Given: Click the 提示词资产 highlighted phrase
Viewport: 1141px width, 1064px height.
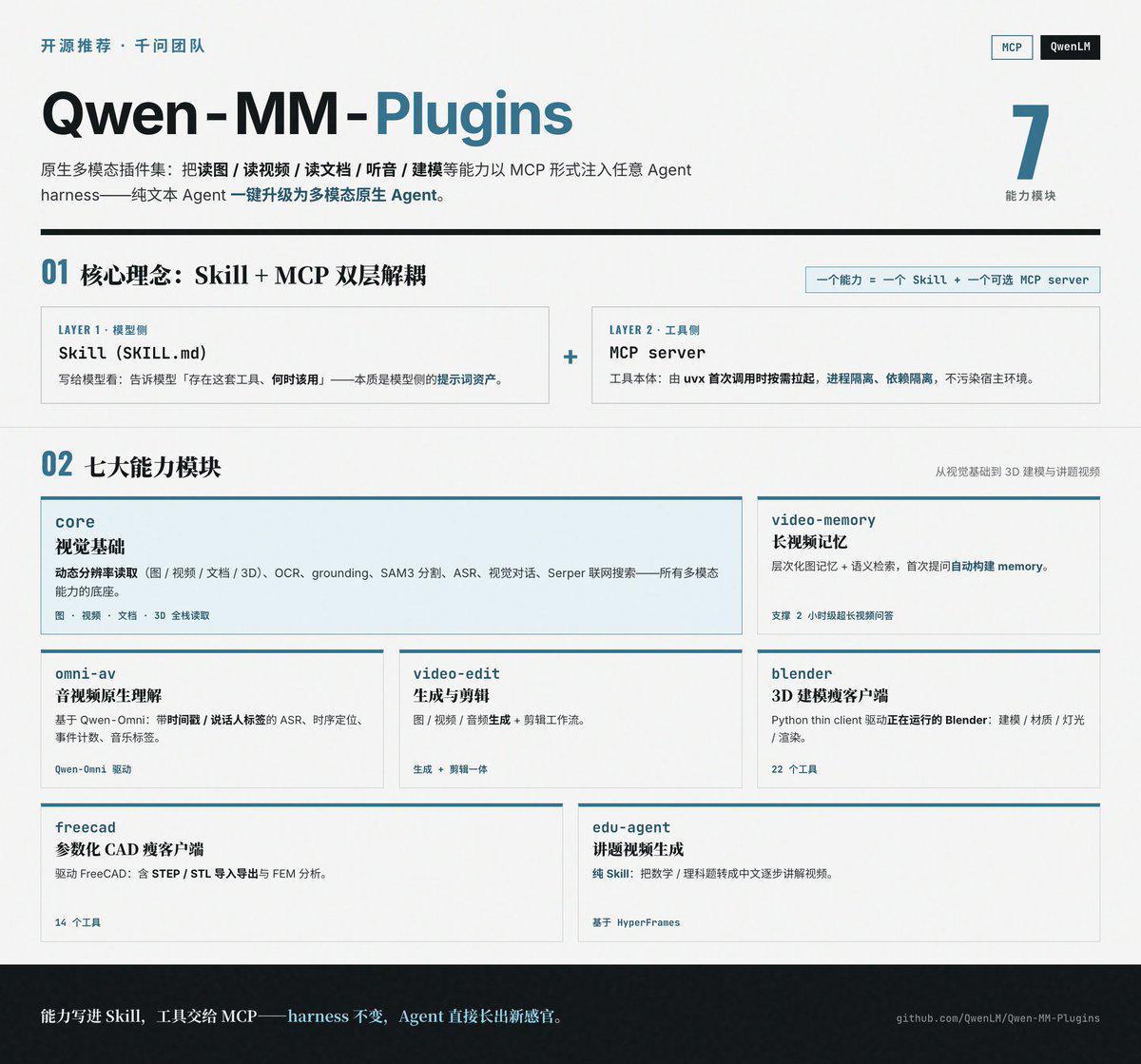Looking at the screenshot, I should click(x=466, y=378).
